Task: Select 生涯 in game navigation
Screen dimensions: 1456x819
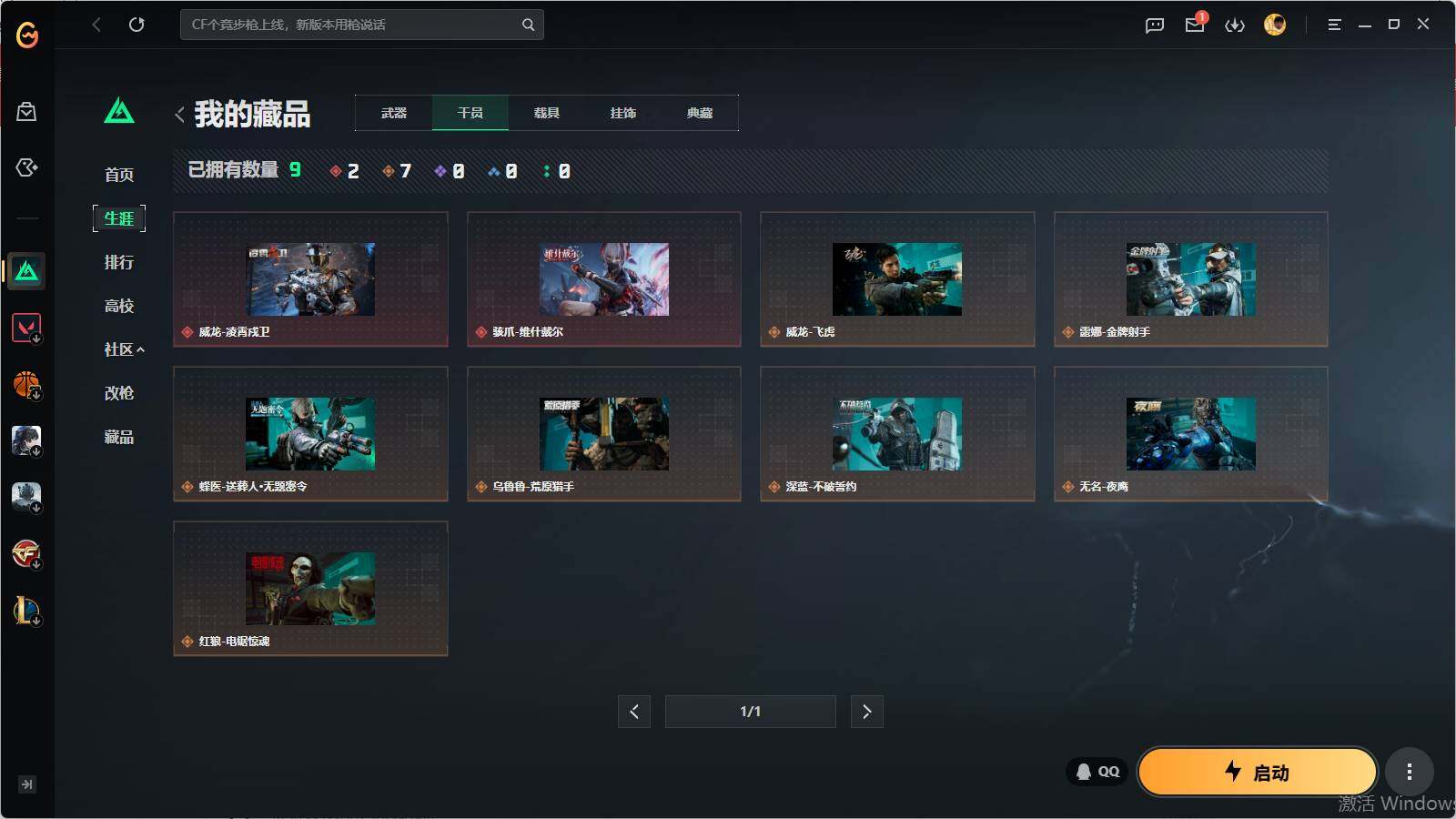Action: [x=119, y=218]
